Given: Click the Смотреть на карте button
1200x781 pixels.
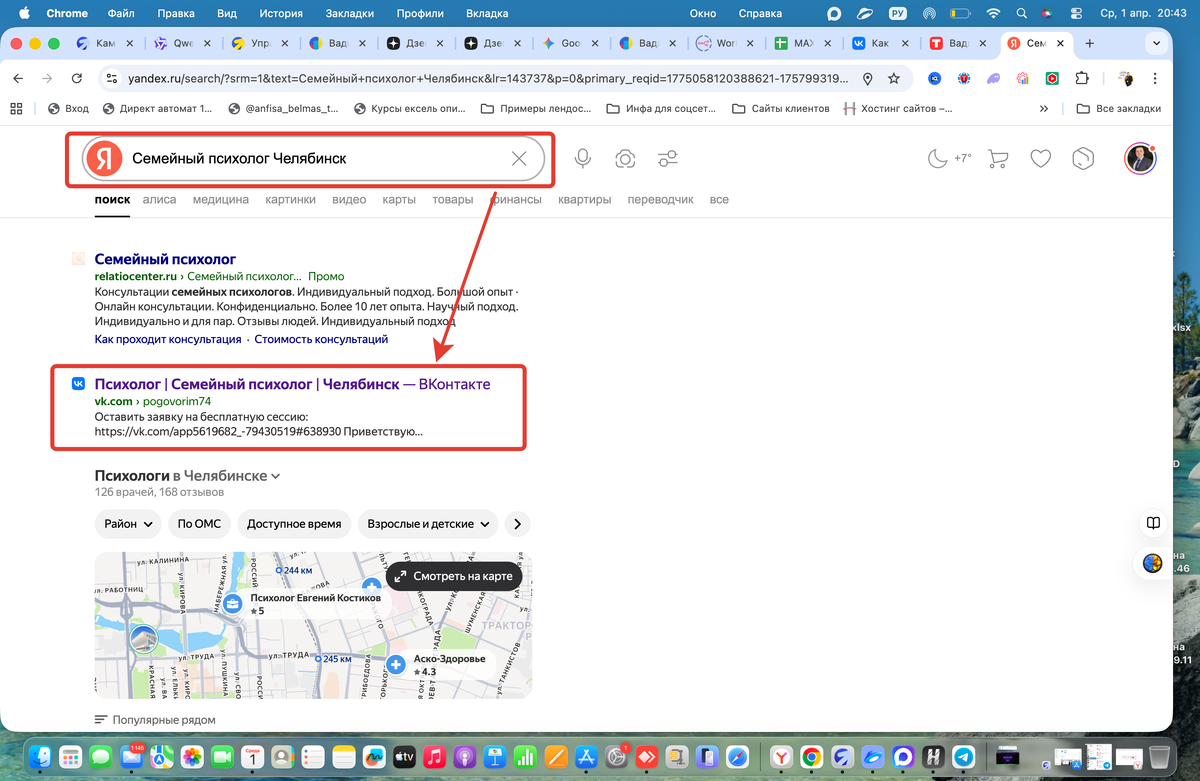Looking at the screenshot, I should pos(454,576).
